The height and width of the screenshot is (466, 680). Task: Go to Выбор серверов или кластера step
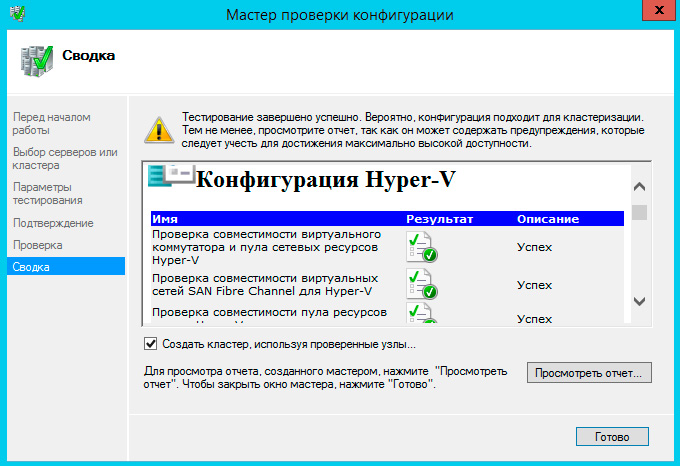65,159
